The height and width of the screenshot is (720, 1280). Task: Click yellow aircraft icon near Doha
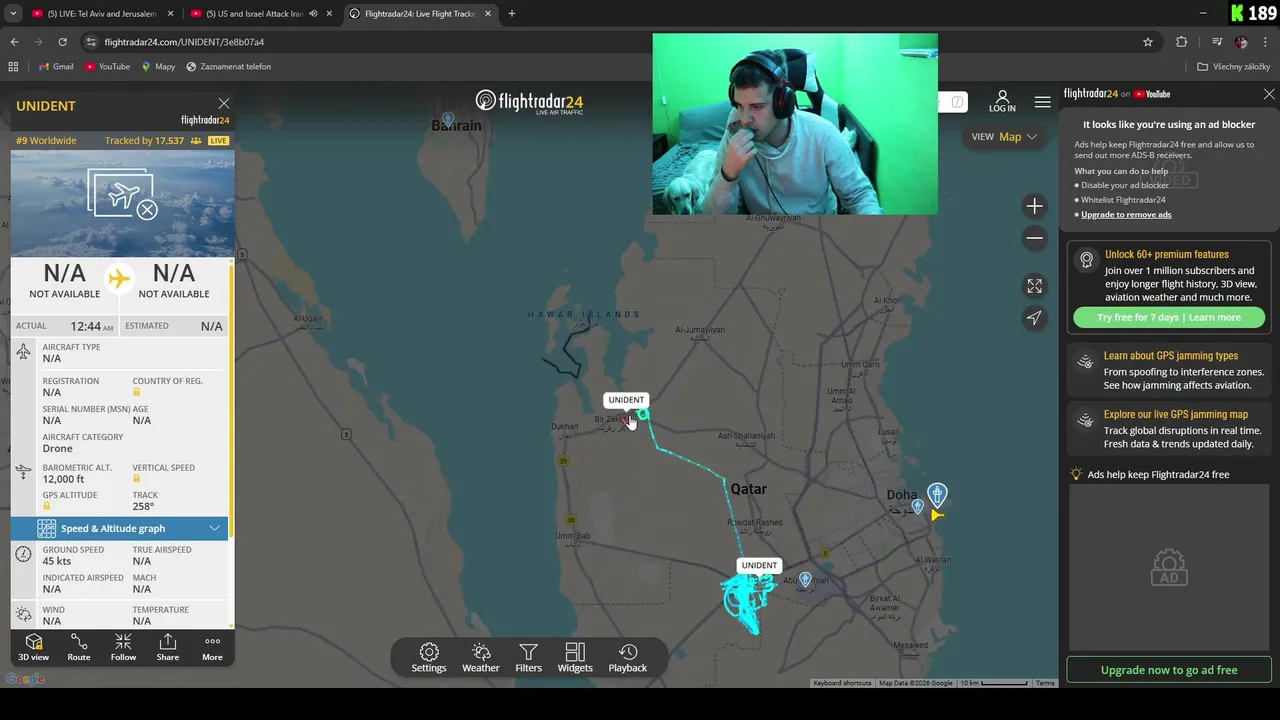click(937, 515)
